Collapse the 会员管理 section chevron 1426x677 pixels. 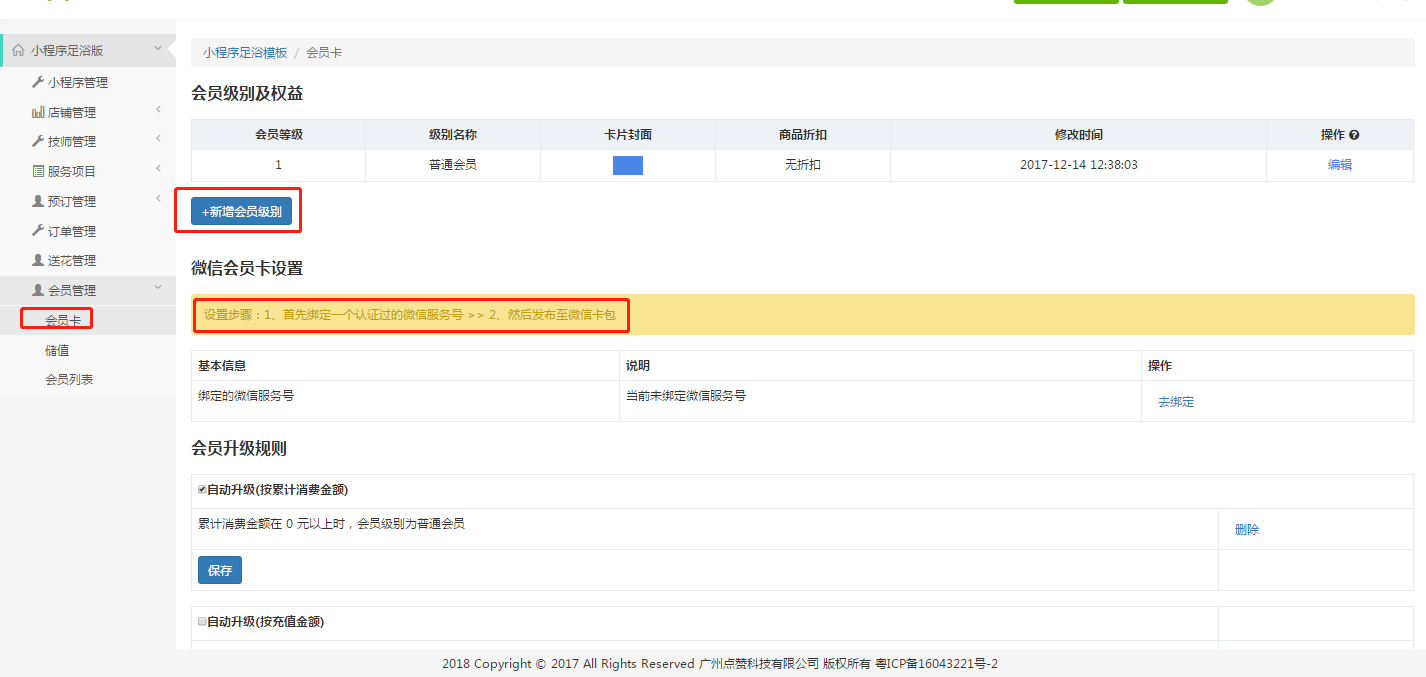(x=158, y=289)
